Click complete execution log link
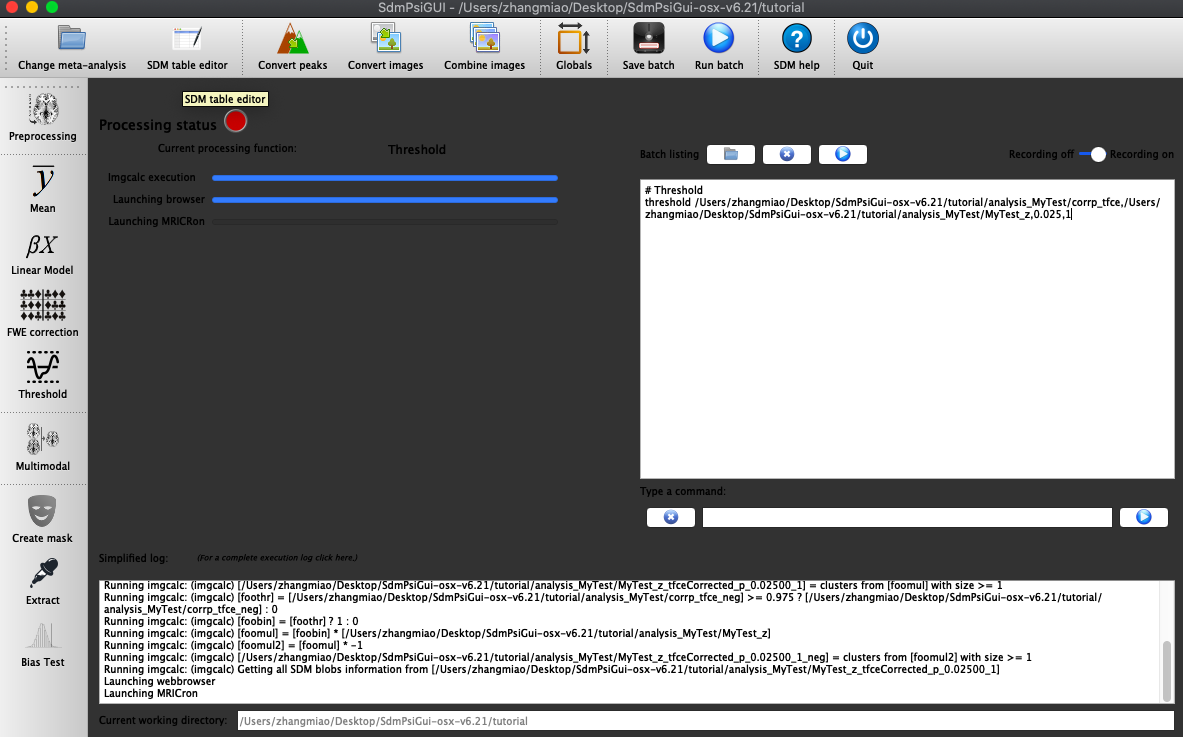The image size is (1183, 737). click(x=276, y=557)
